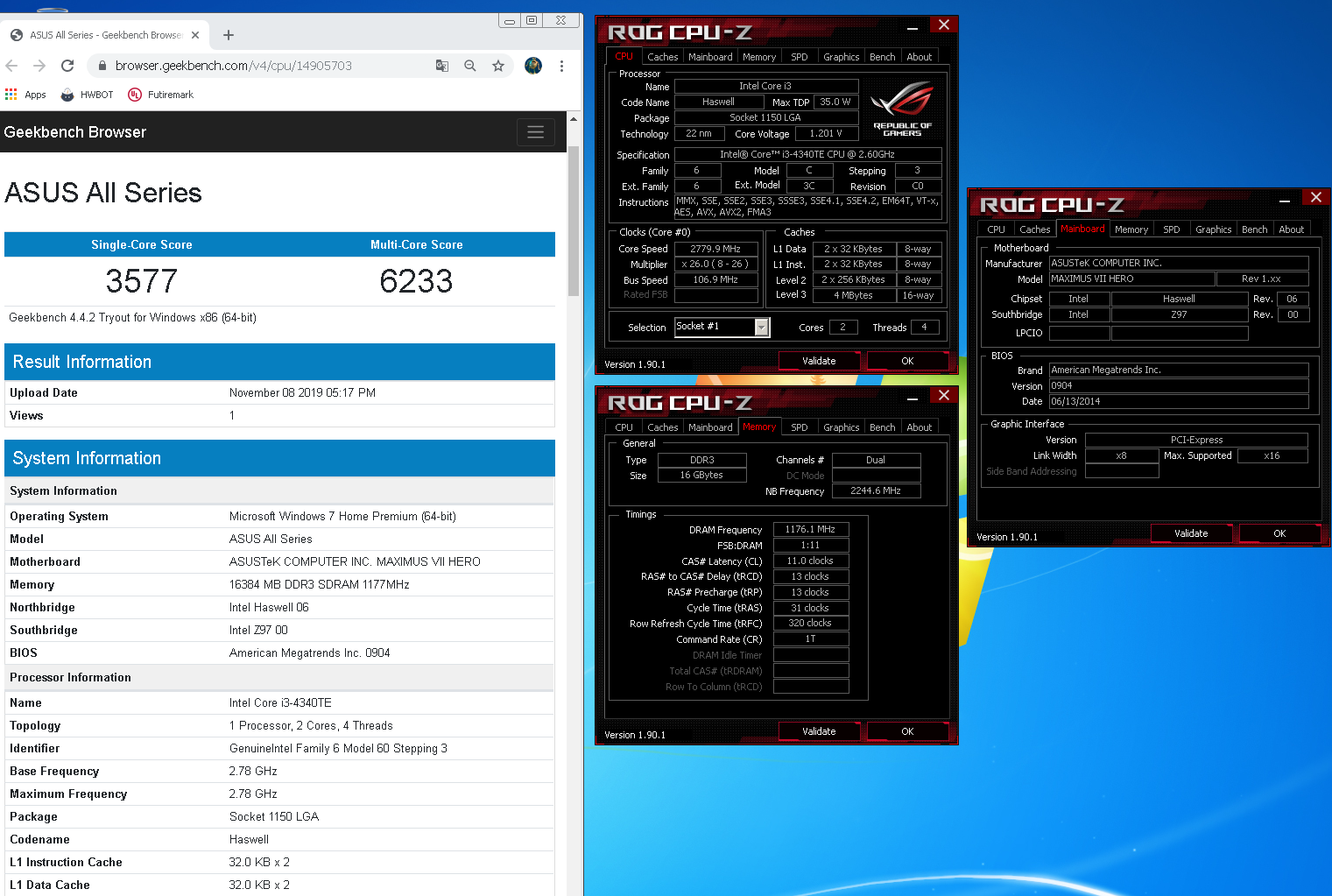Screen dimensions: 1332x896
Task: Go back to previous page in Chrome
Action: 11,66
